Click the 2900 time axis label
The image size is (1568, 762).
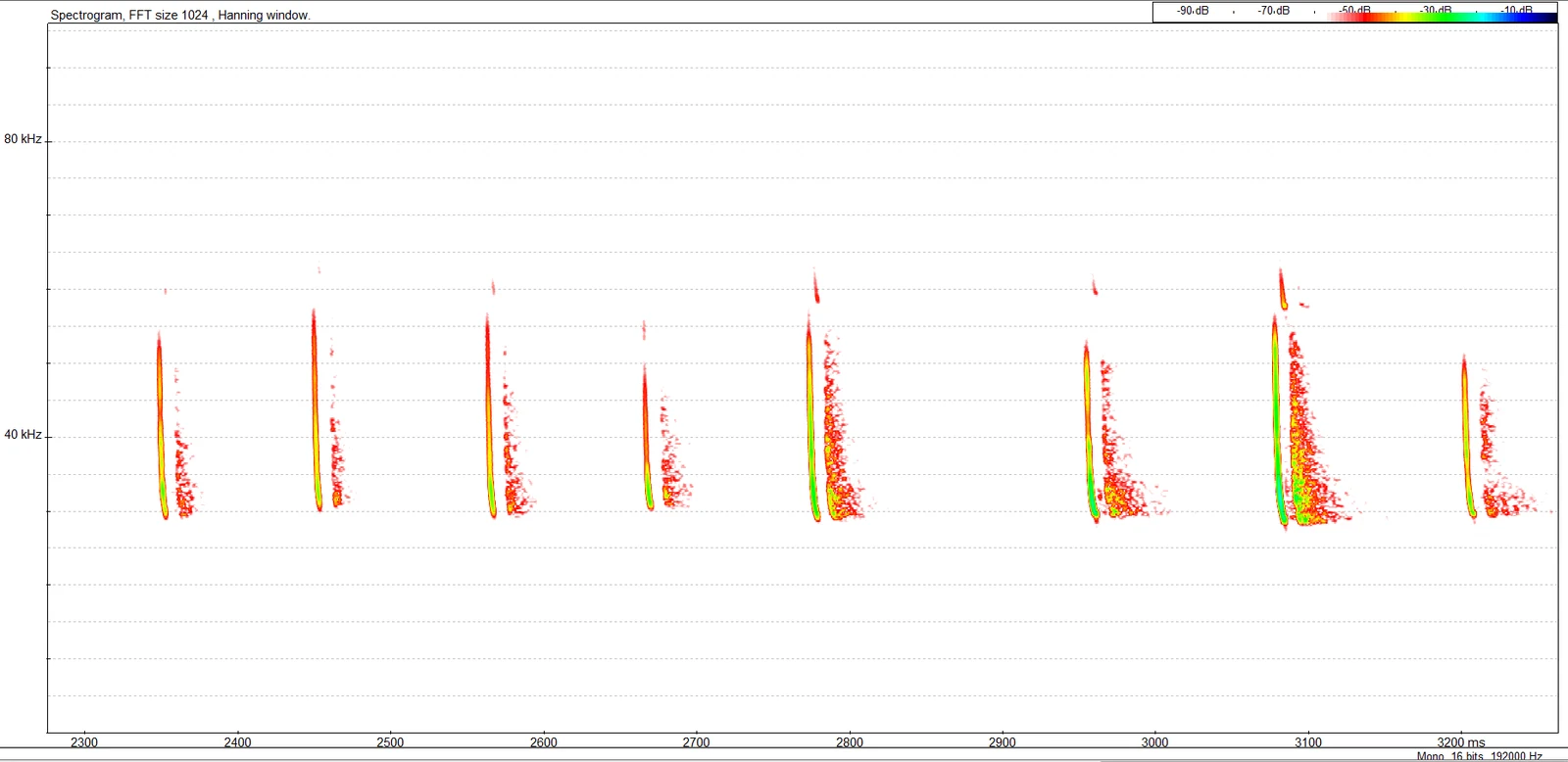(1003, 742)
